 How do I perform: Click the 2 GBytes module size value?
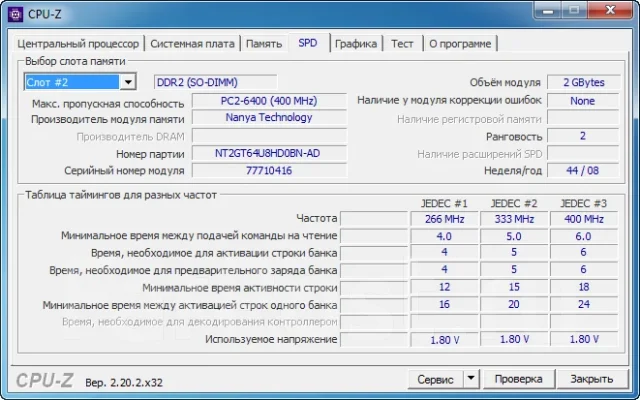(x=583, y=82)
